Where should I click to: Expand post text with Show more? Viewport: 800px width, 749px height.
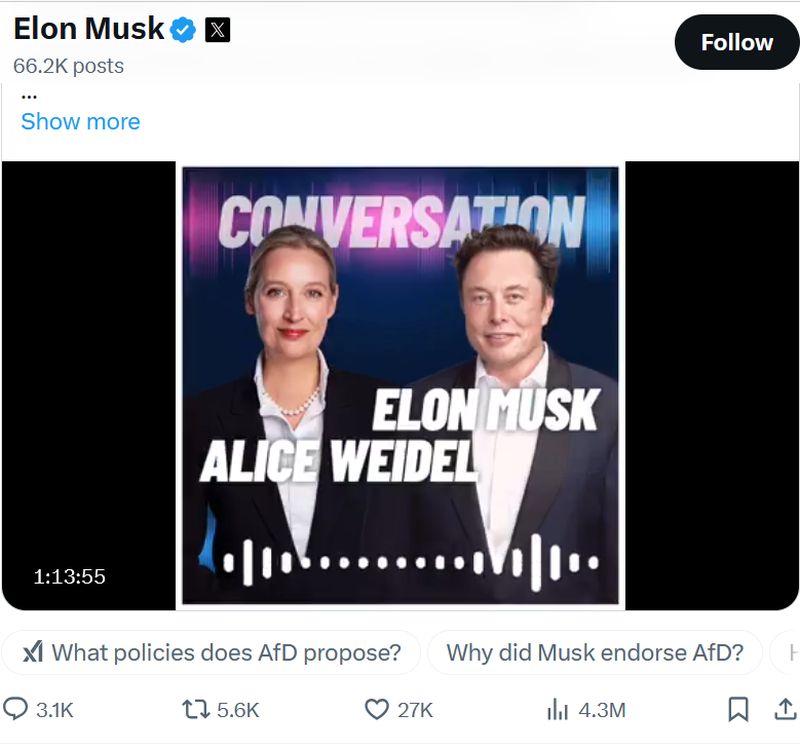coord(80,122)
